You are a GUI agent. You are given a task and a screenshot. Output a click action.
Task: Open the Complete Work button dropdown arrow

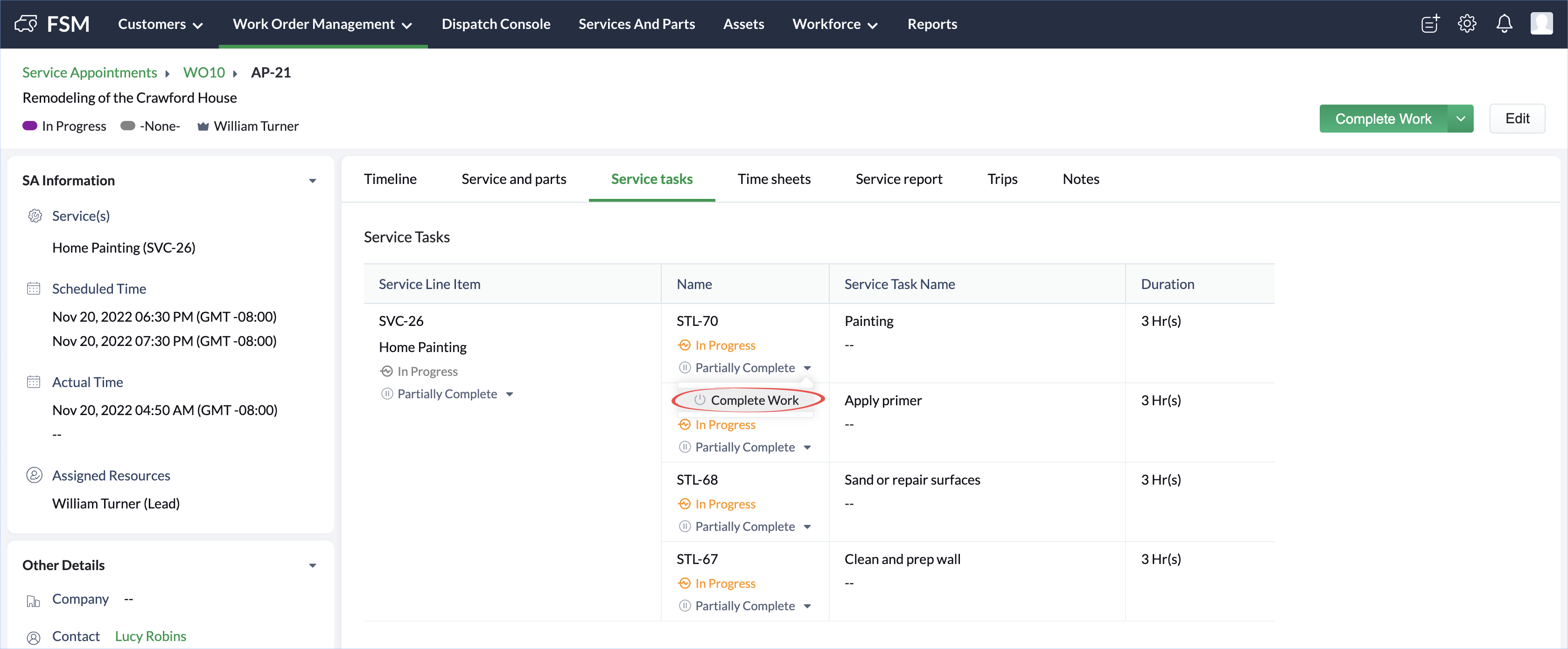(x=1460, y=119)
